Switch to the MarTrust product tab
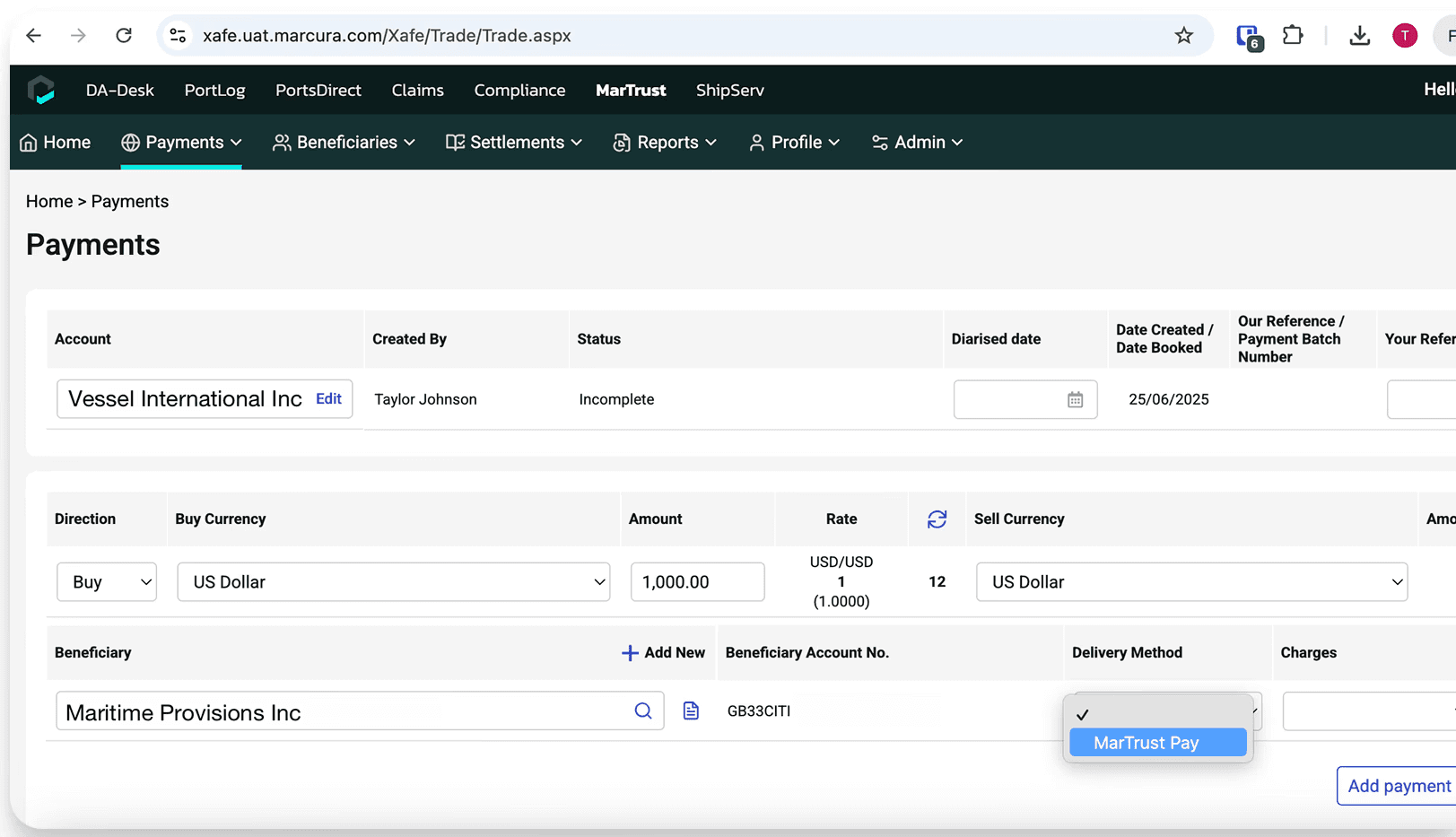The image size is (1456, 837). (x=631, y=91)
